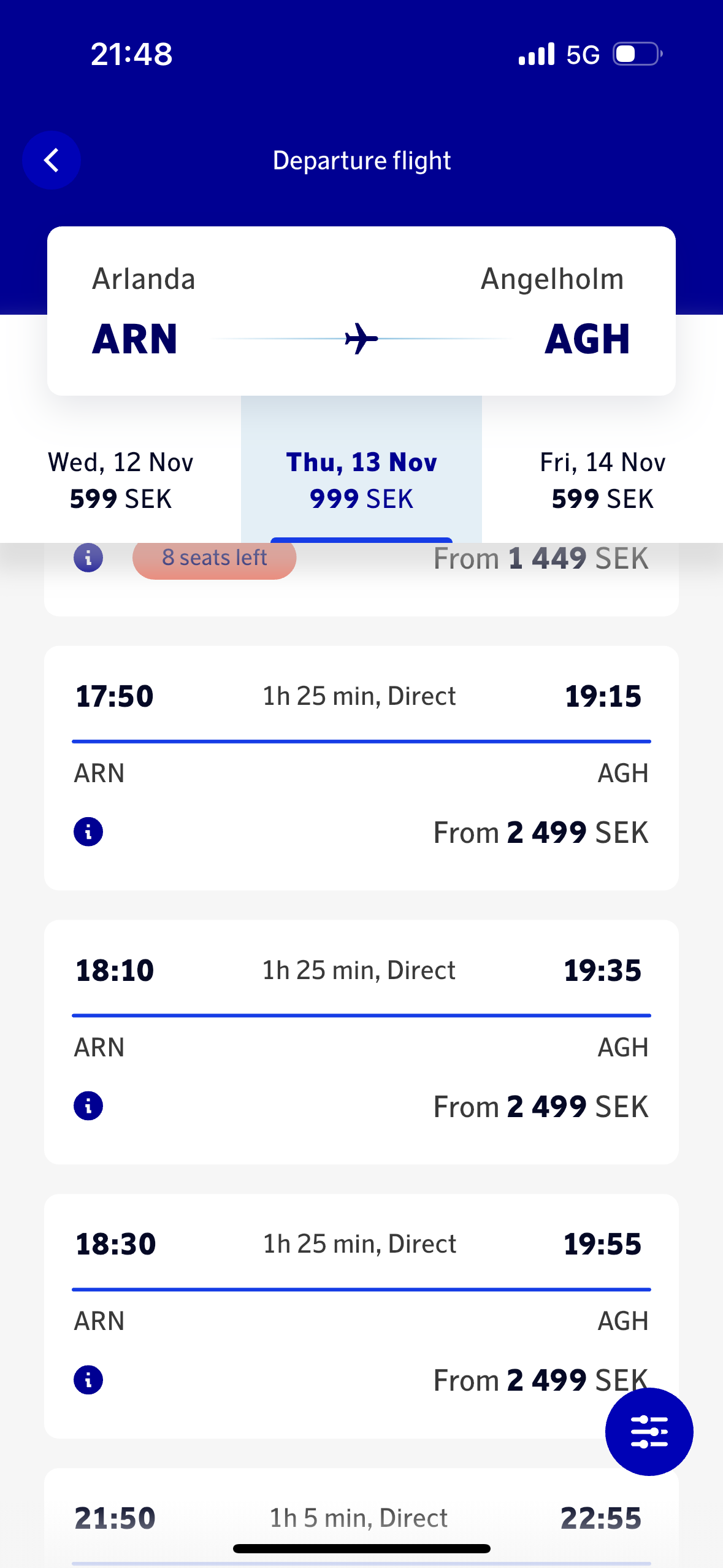The height and width of the screenshot is (1568, 723).
Task: Tap info icon on 17:50 flight
Action: (x=88, y=832)
